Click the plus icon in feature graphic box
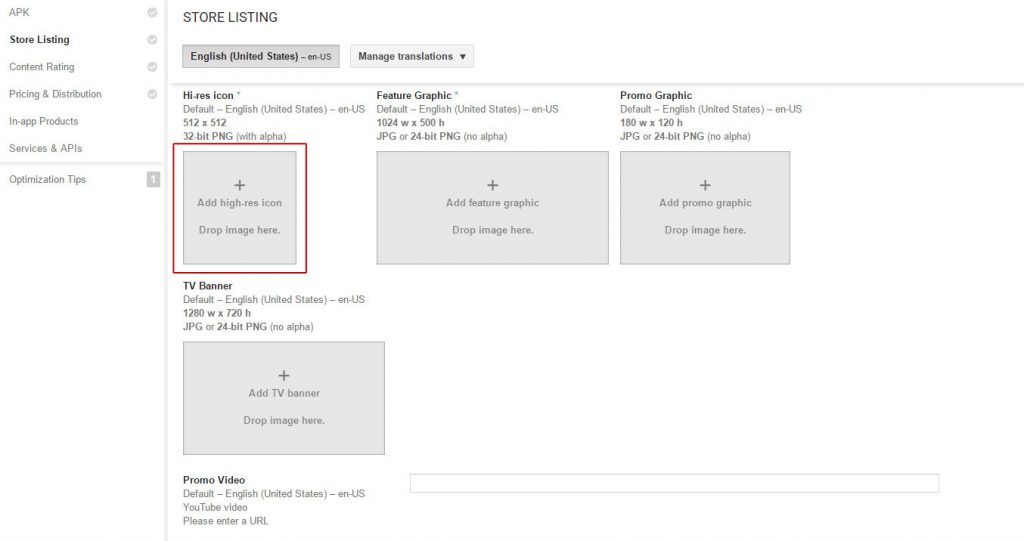Screen dimensions: 1024x541 tap(492, 185)
